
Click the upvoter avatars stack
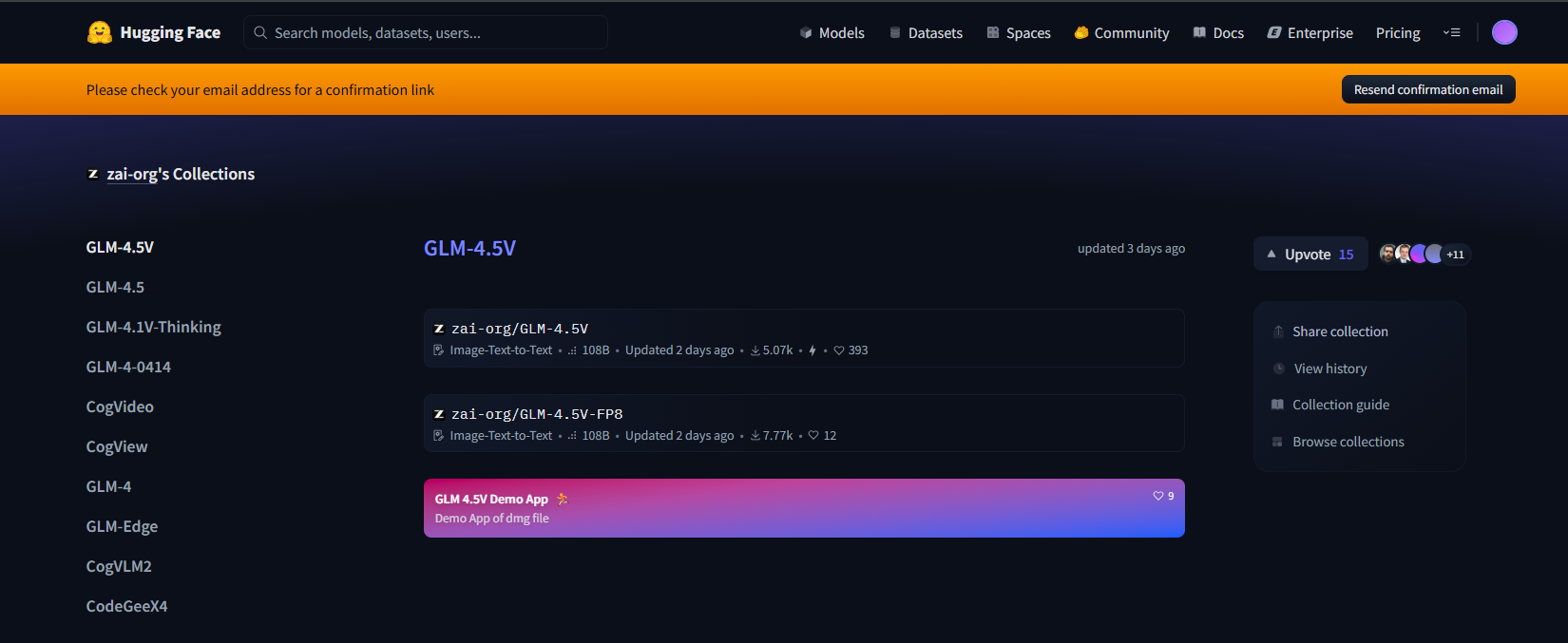1412,254
